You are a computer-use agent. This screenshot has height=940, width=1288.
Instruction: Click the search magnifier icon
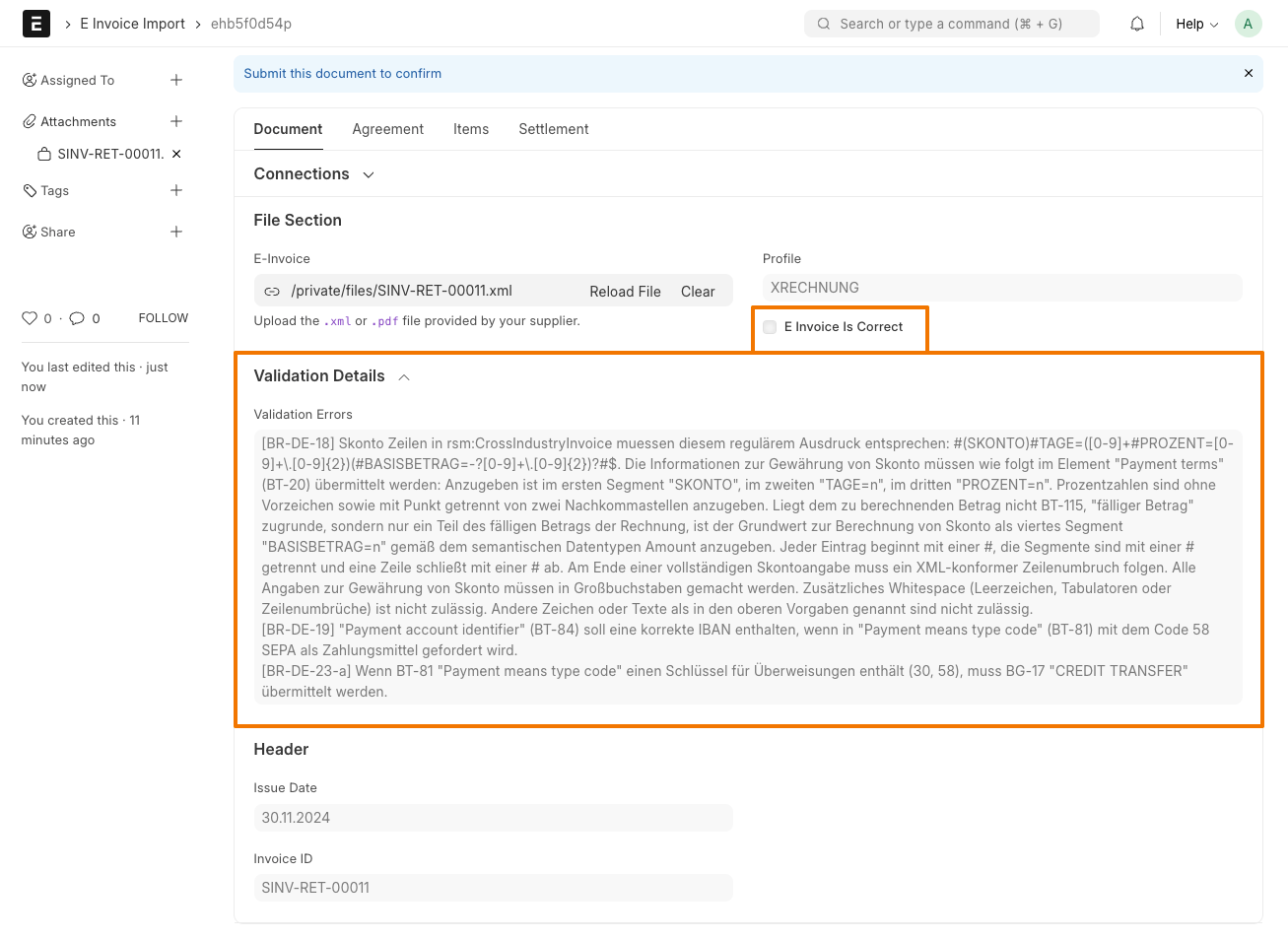click(x=824, y=24)
